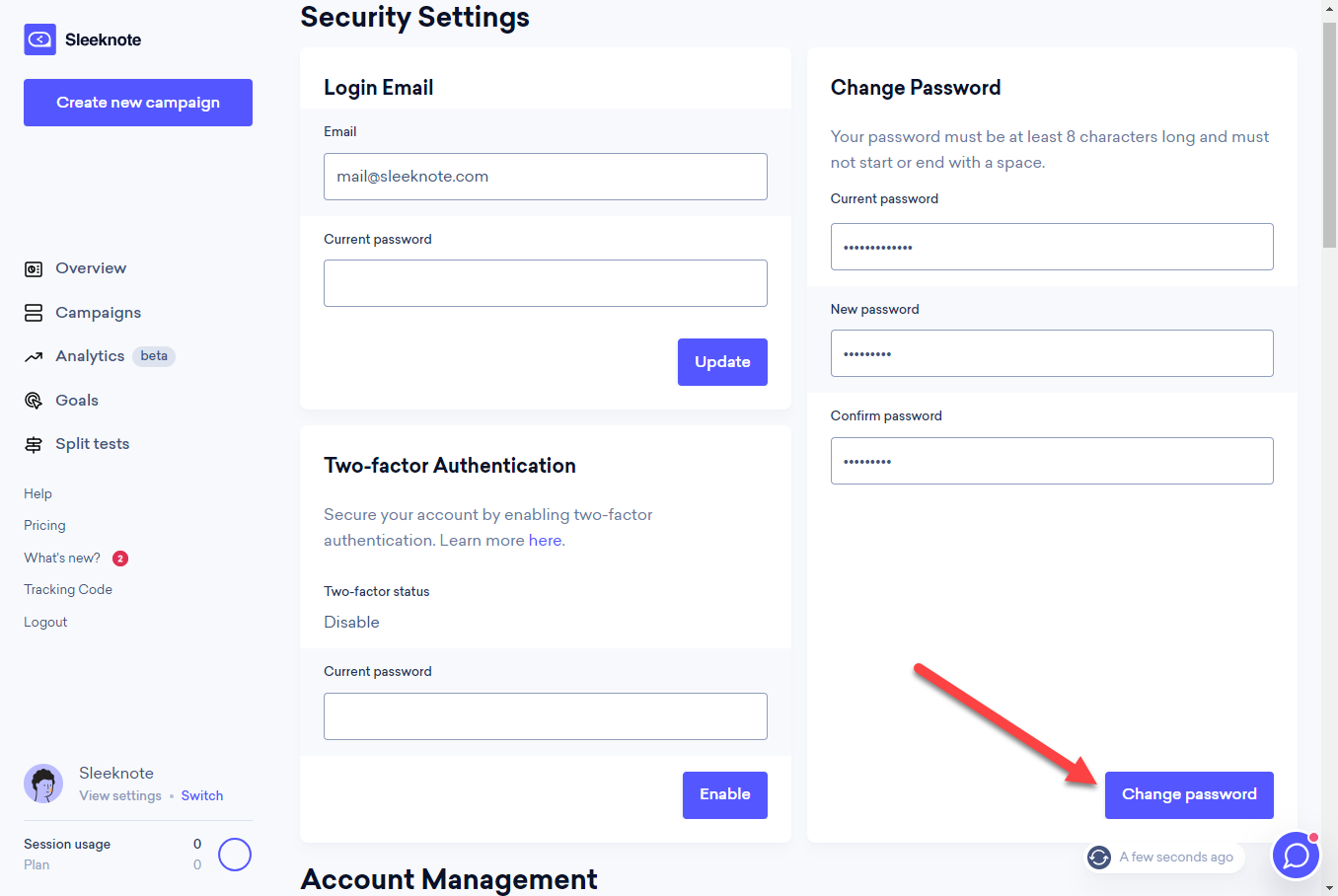Click the Campaigns stacked-rows icon
The height and width of the screenshot is (896, 1338).
click(34, 313)
